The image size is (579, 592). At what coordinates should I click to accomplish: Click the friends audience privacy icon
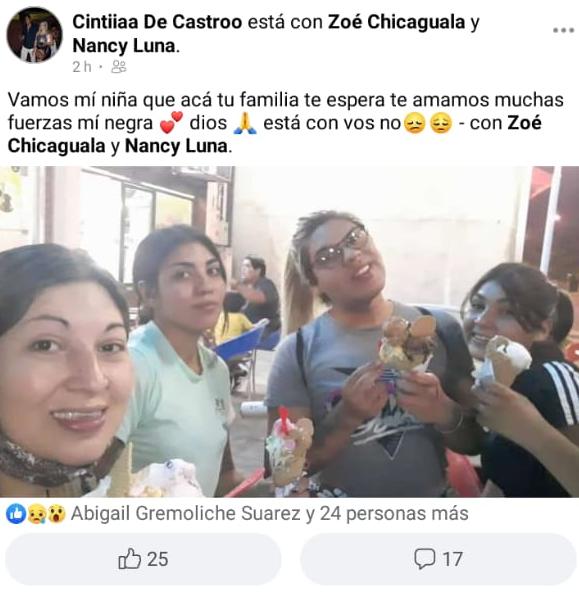point(119,67)
